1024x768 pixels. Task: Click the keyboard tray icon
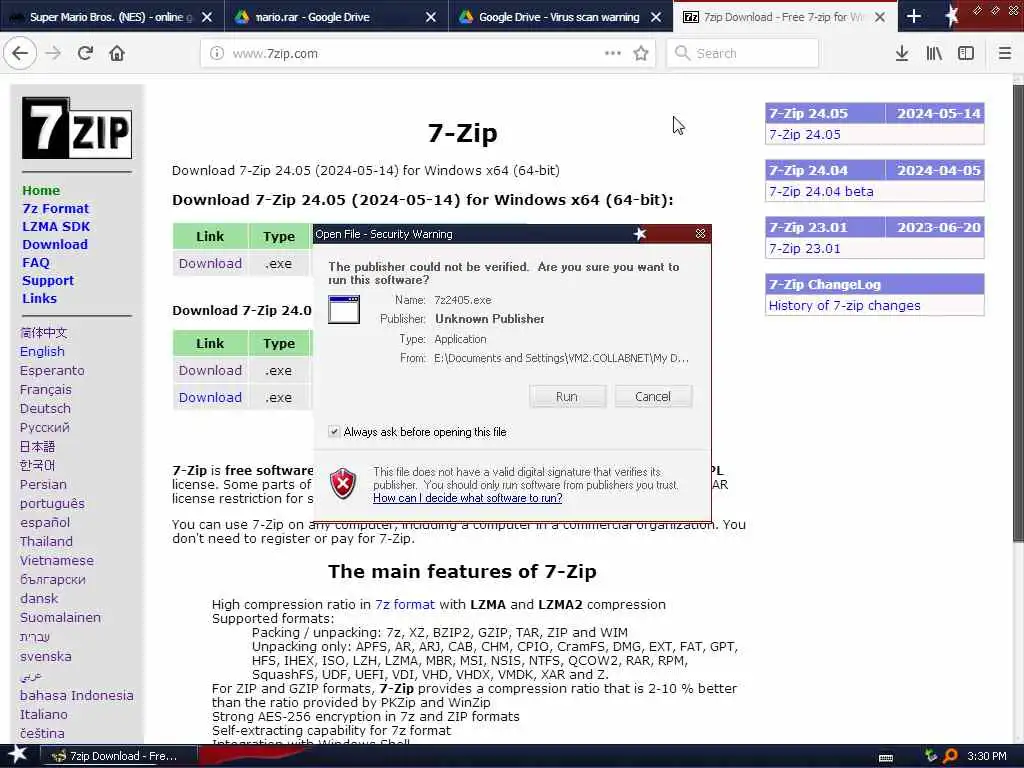point(886,758)
